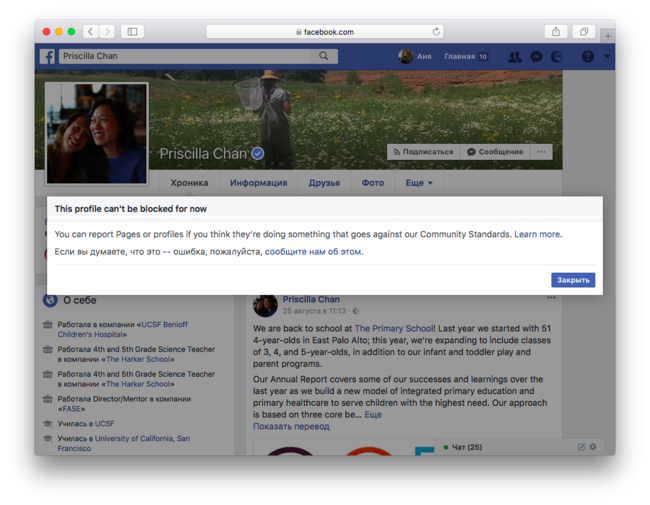Click the search magnifier icon
Screen dimensions: 650x505
point(323,57)
